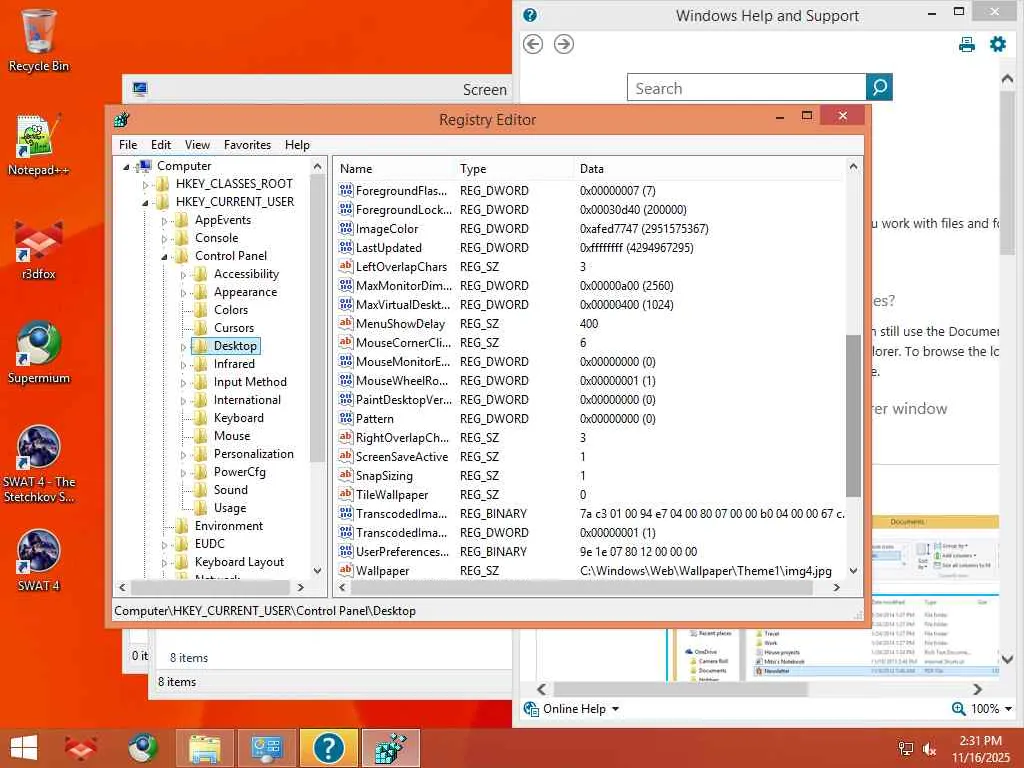This screenshot has height=768, width=1024.
Task: Click the Help search magnifier button
Action: tap(879, 87)
